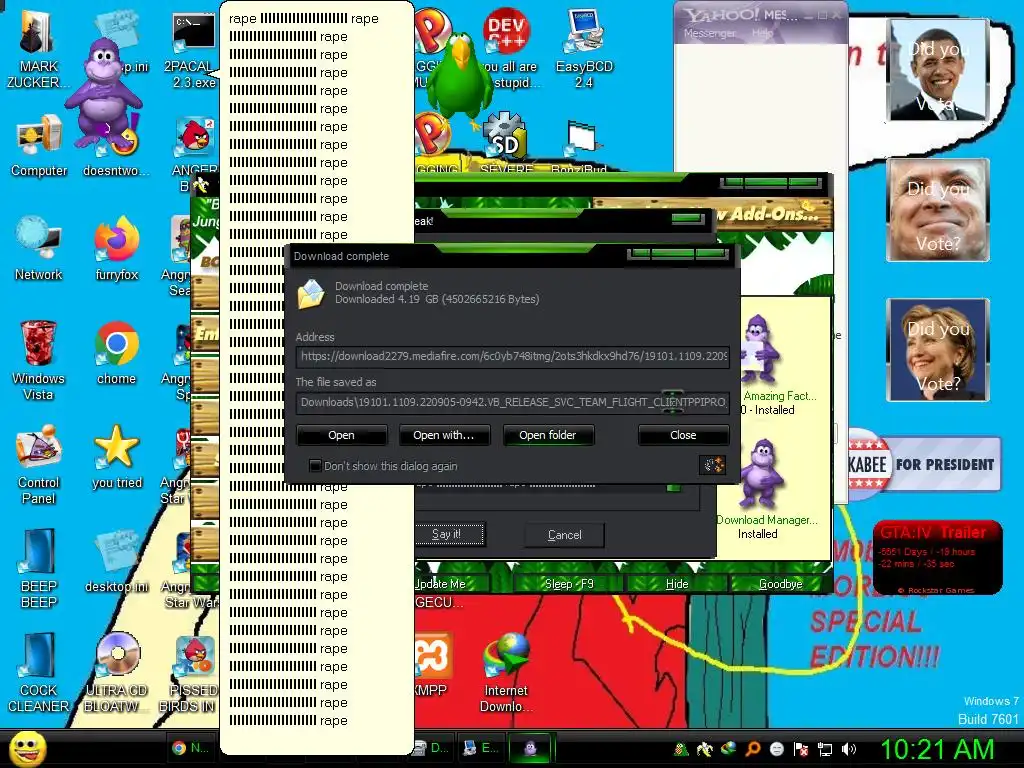Click the file saved as path field

pos(513,402)
